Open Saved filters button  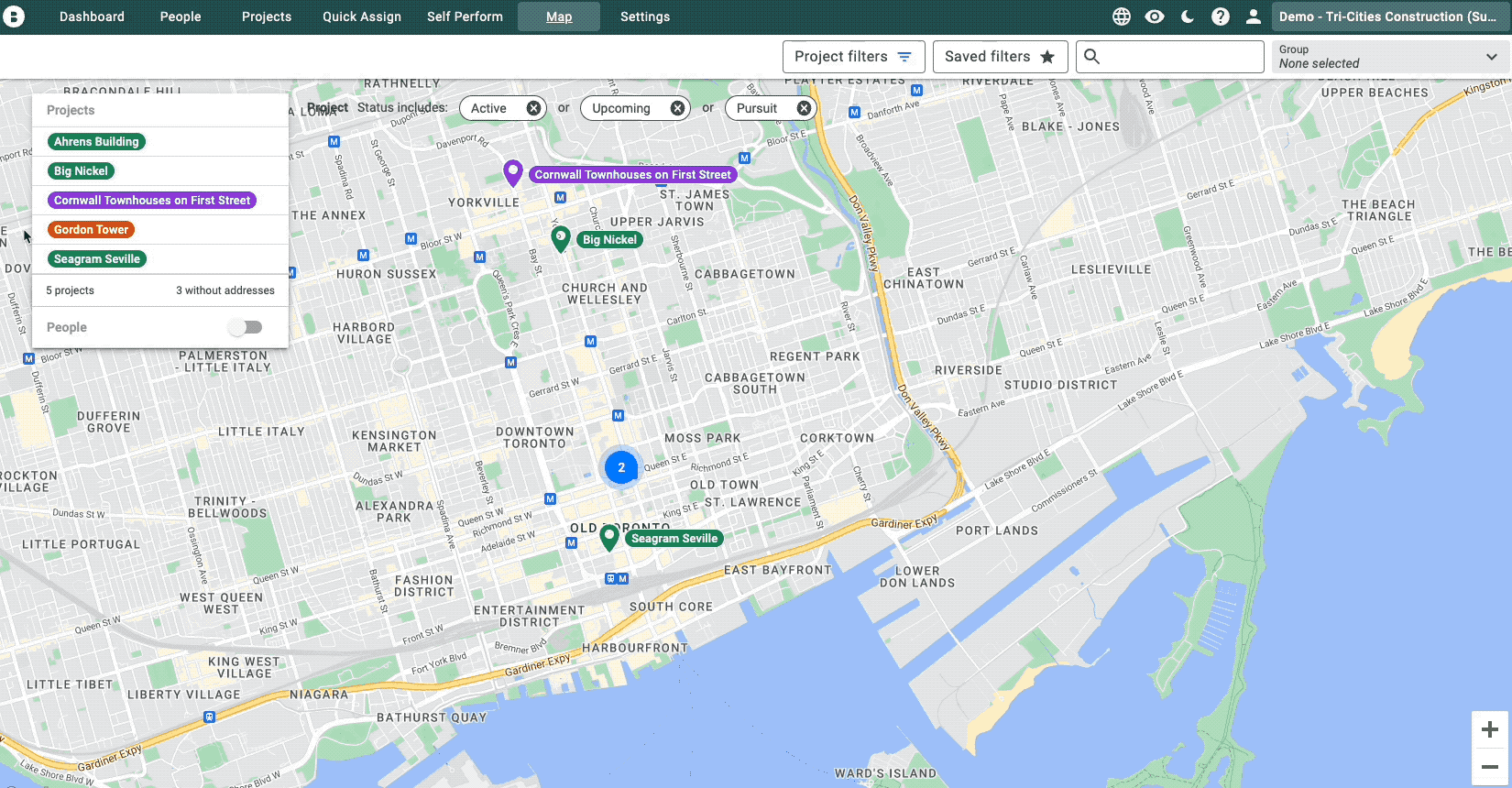(1001, 57)
